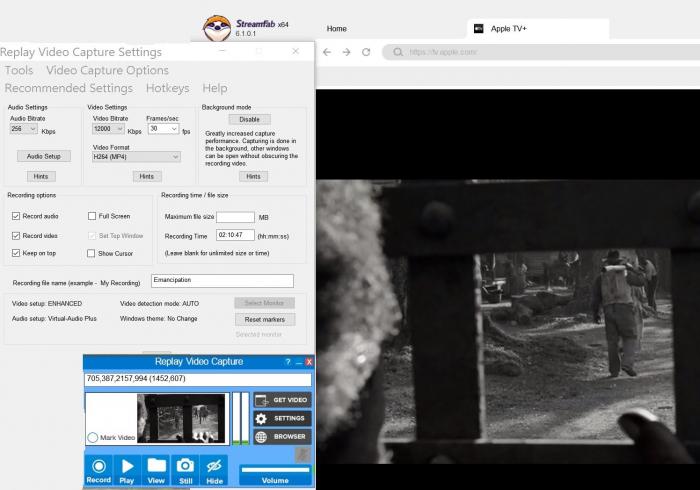The image size is (700, 490).
Task: Open the Tools menu
Action: pyautogui.click(x=19, y=71)
